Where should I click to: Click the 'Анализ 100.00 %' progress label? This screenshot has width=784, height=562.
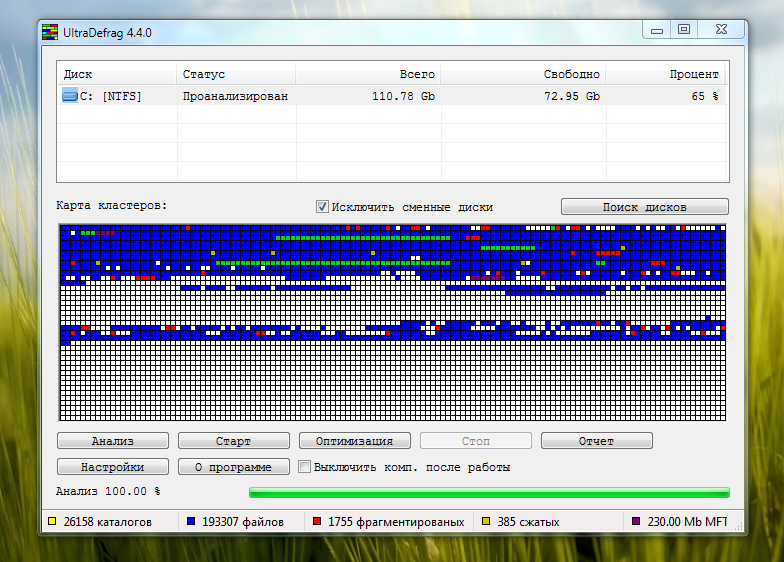(108, 491)
